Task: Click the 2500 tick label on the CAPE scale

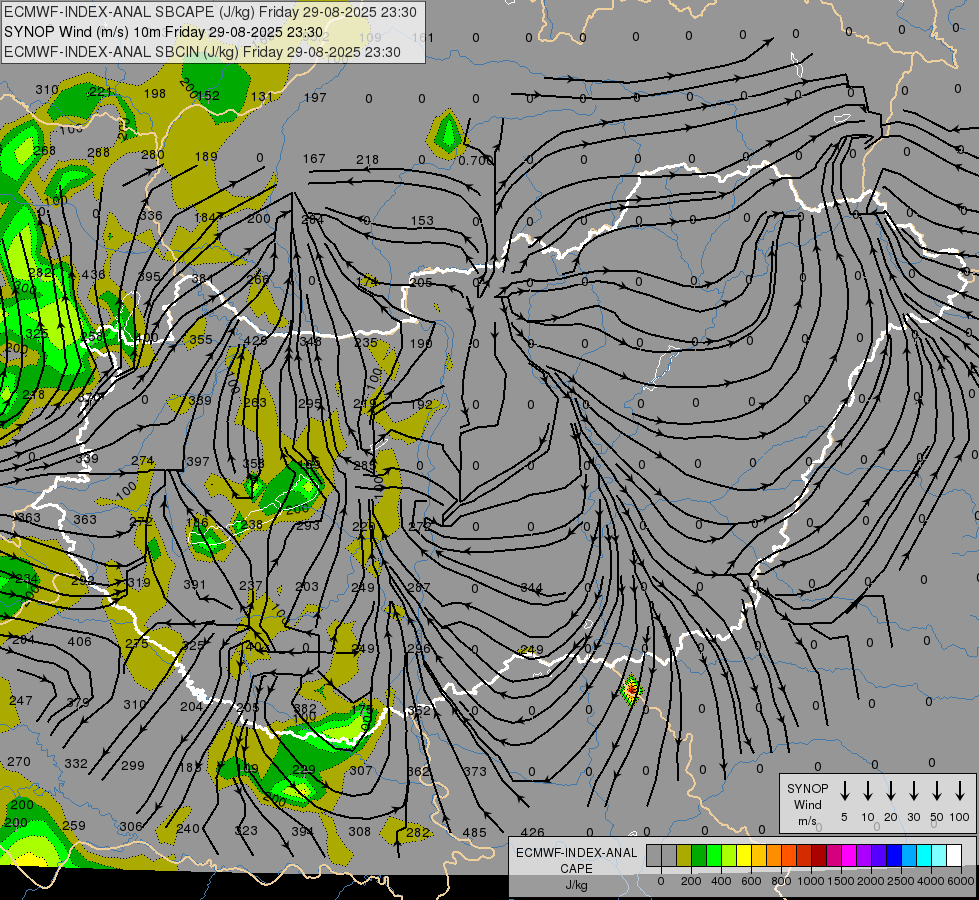Action: (x=900, y=881)
